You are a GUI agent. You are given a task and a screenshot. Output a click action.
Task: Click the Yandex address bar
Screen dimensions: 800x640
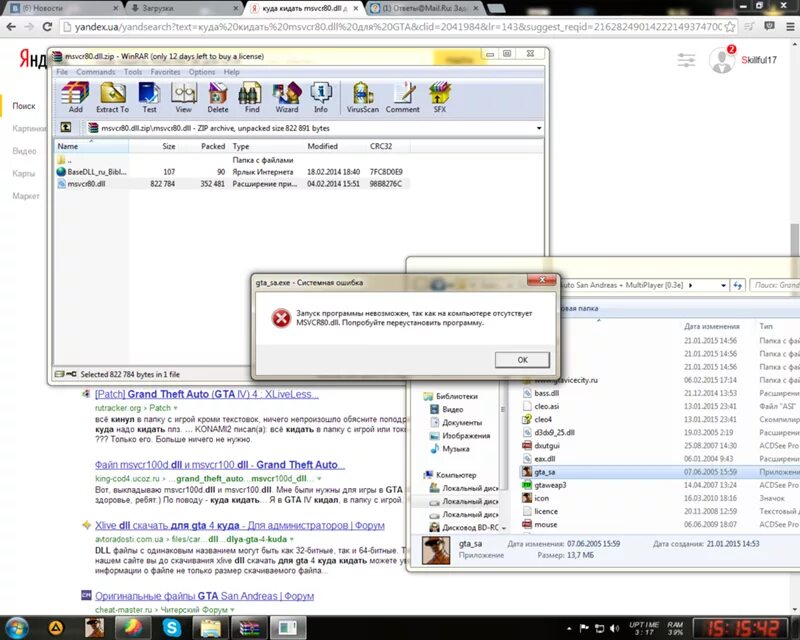point(398,27)
